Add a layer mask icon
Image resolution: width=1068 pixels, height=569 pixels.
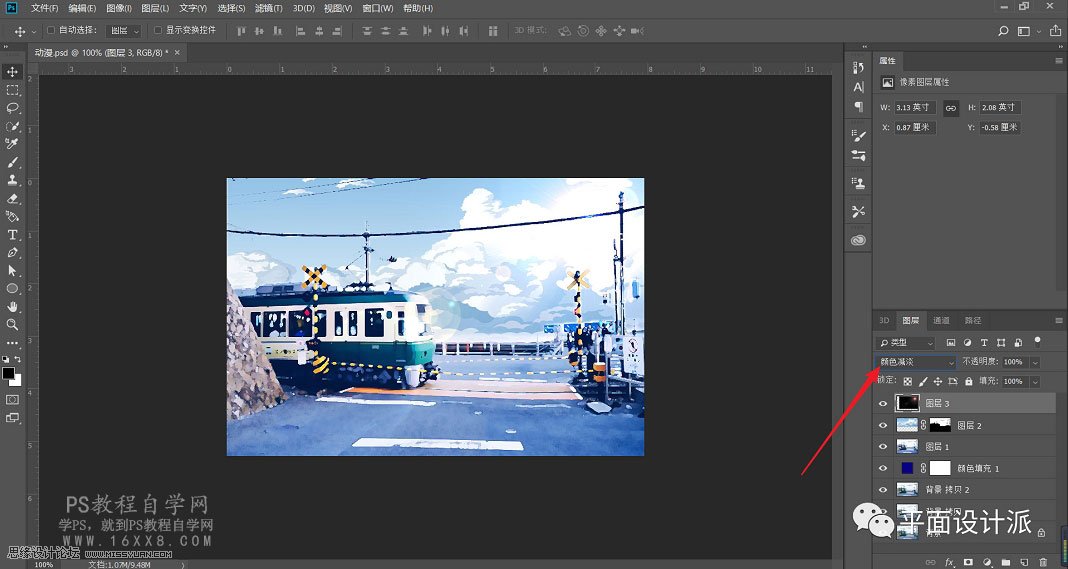pyautogui.click(x=968, y=562)
